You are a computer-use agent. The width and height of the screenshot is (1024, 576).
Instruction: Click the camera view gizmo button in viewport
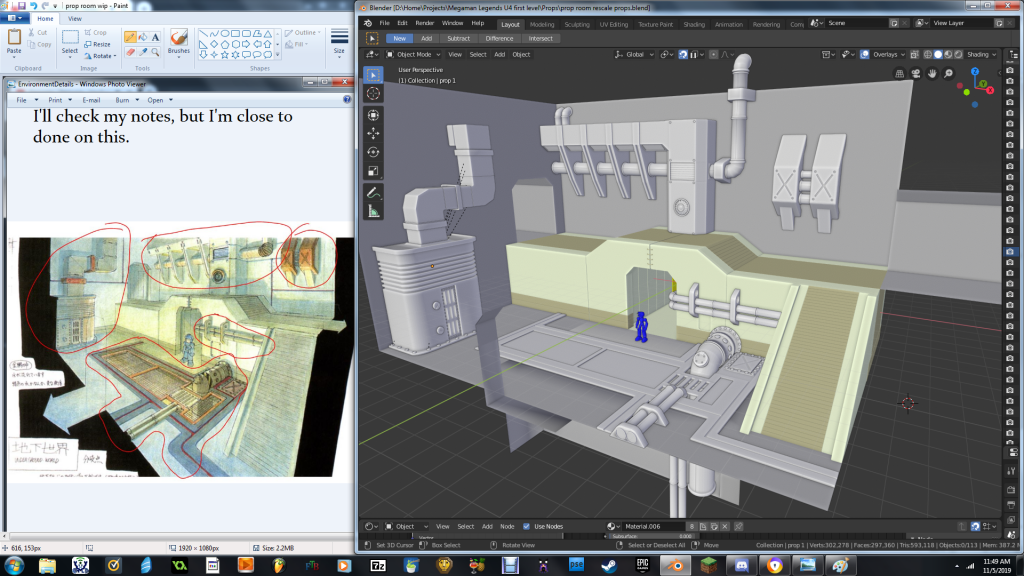pyautogui.click(x=916, y=74)
